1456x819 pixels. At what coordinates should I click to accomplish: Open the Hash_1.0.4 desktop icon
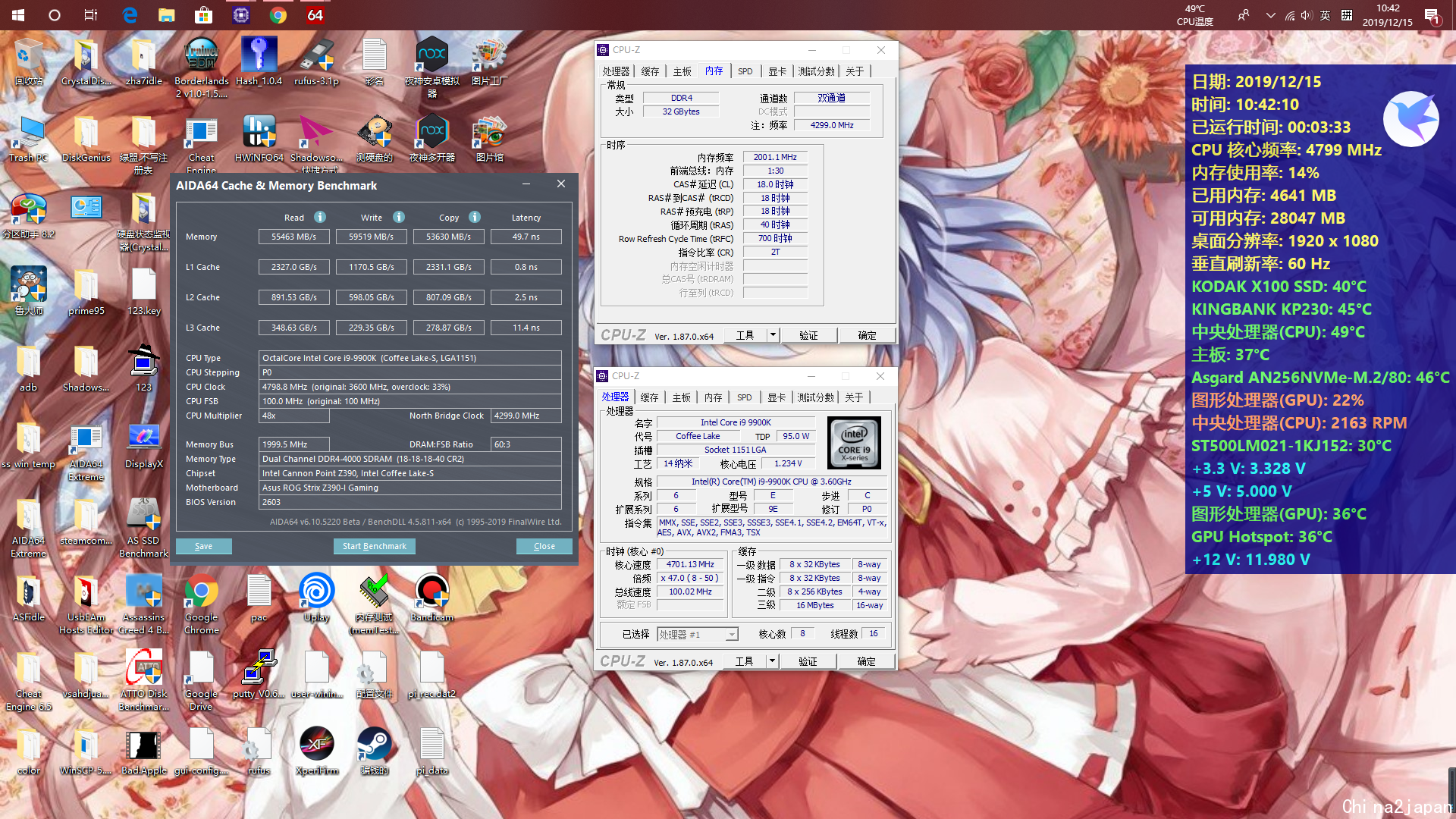tap(259, 61)
